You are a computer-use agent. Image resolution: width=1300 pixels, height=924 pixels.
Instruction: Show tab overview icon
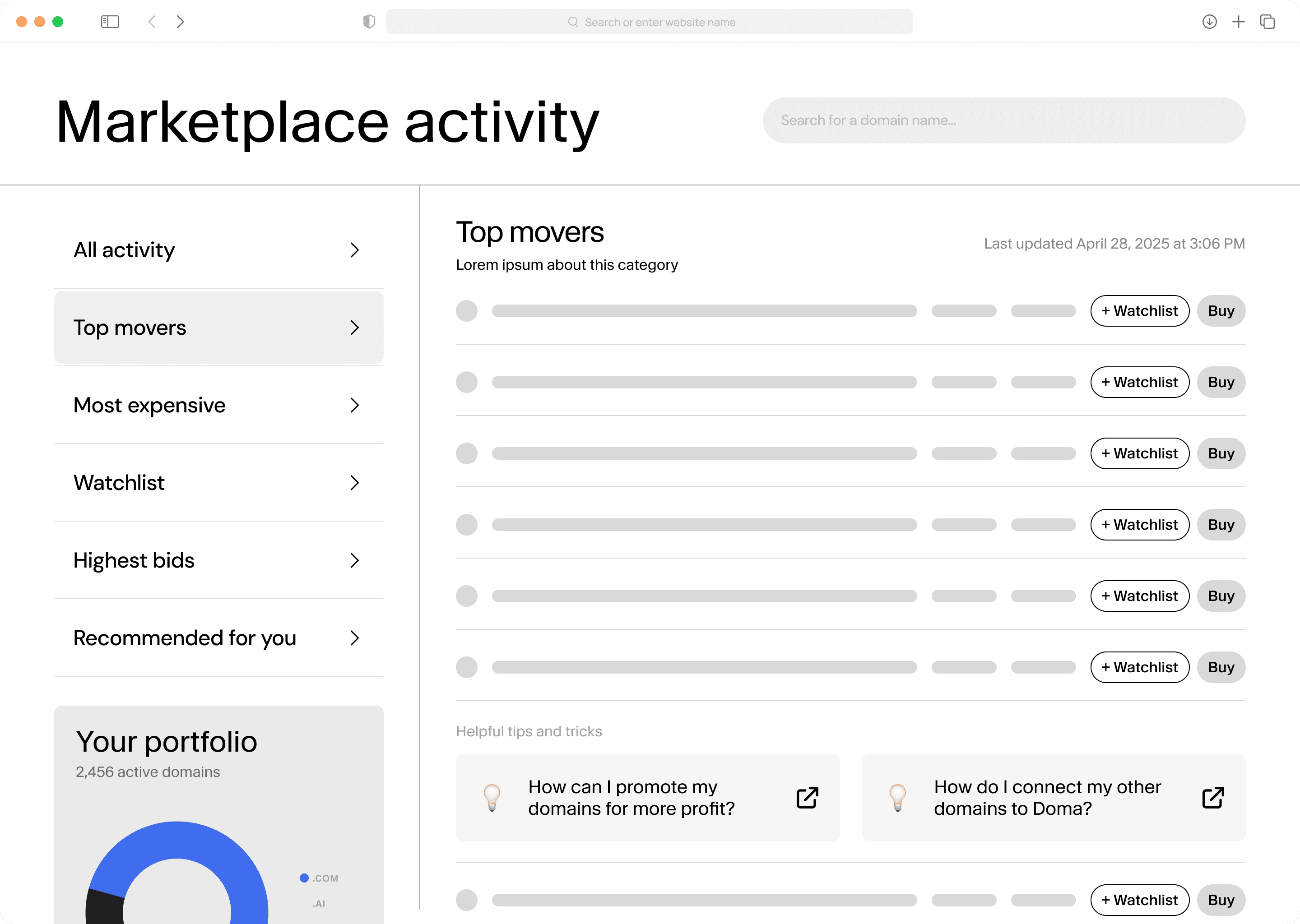(1267, 22)
